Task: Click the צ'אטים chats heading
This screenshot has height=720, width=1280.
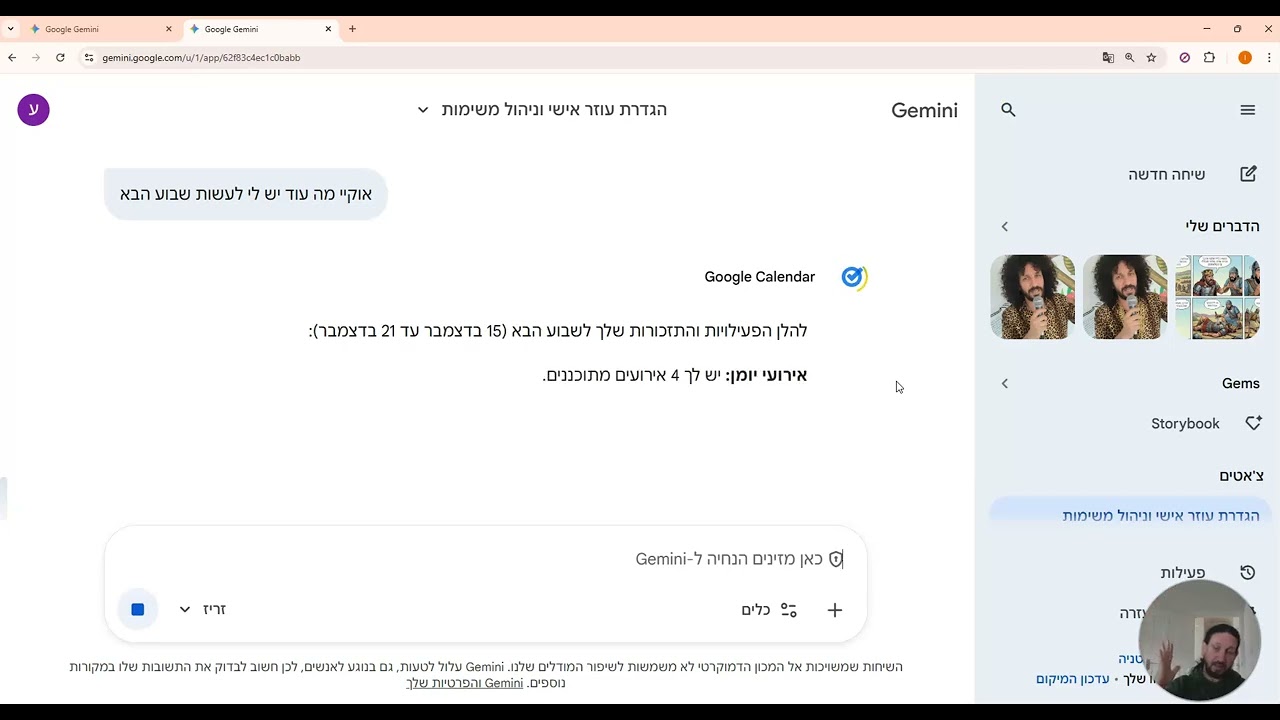Action: [x=1240, y=476]
